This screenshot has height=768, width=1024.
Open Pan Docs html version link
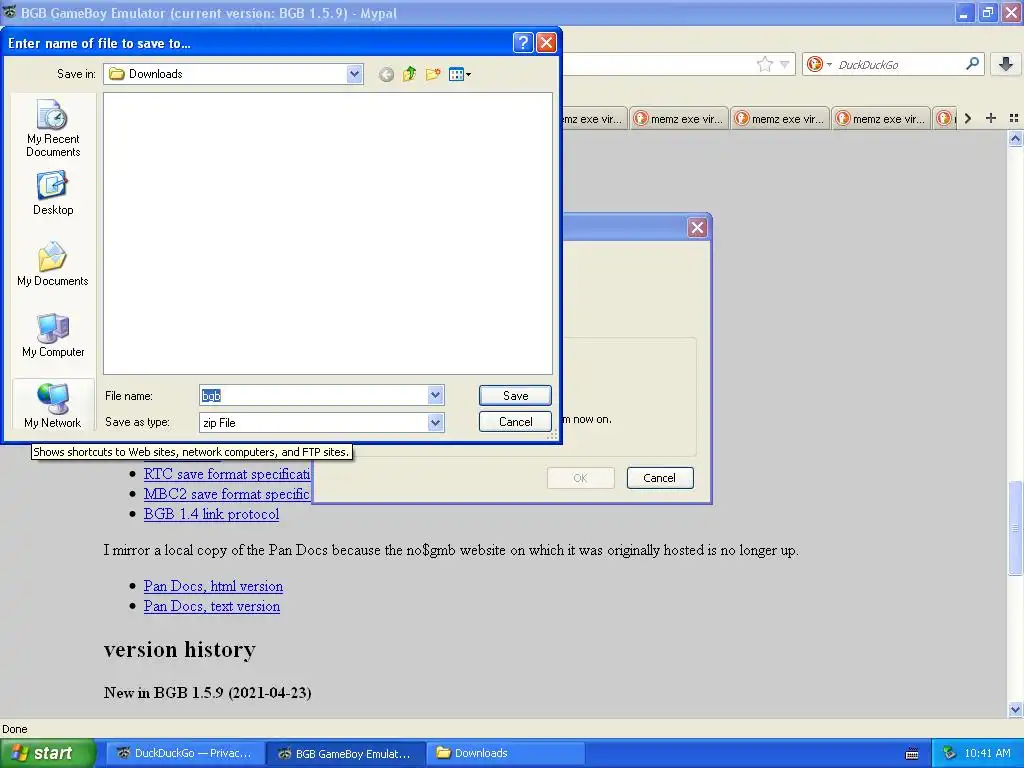[x=214, y=586]
